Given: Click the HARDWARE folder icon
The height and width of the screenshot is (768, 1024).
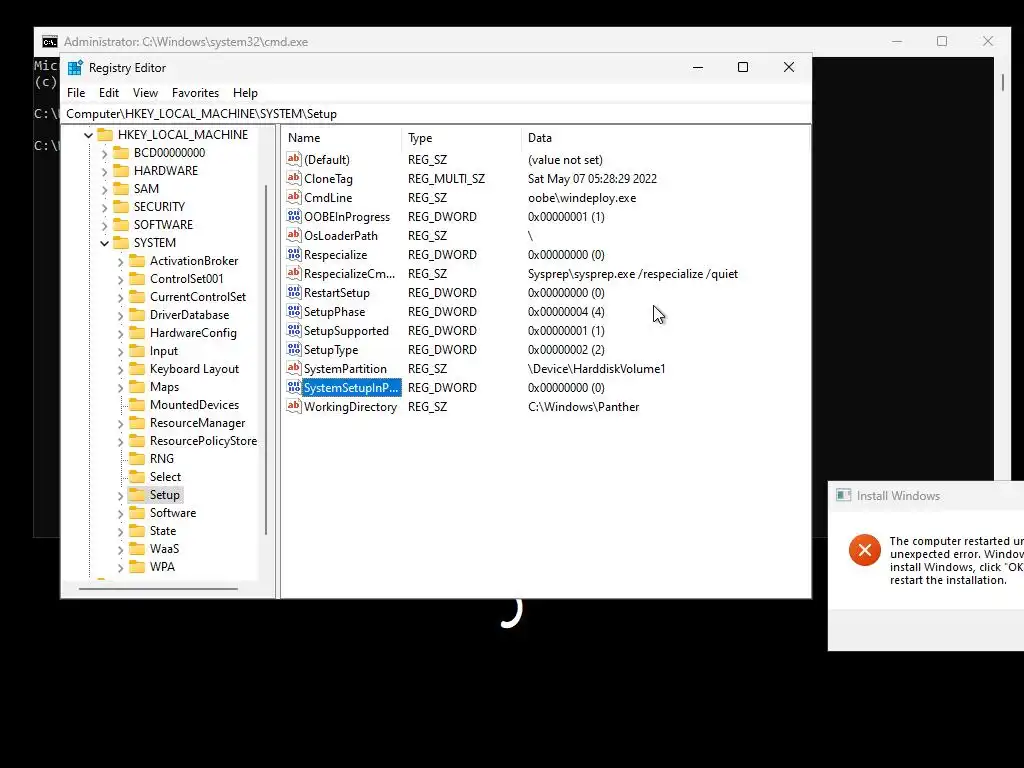Looking at the screenshot, I should (121, 170).
